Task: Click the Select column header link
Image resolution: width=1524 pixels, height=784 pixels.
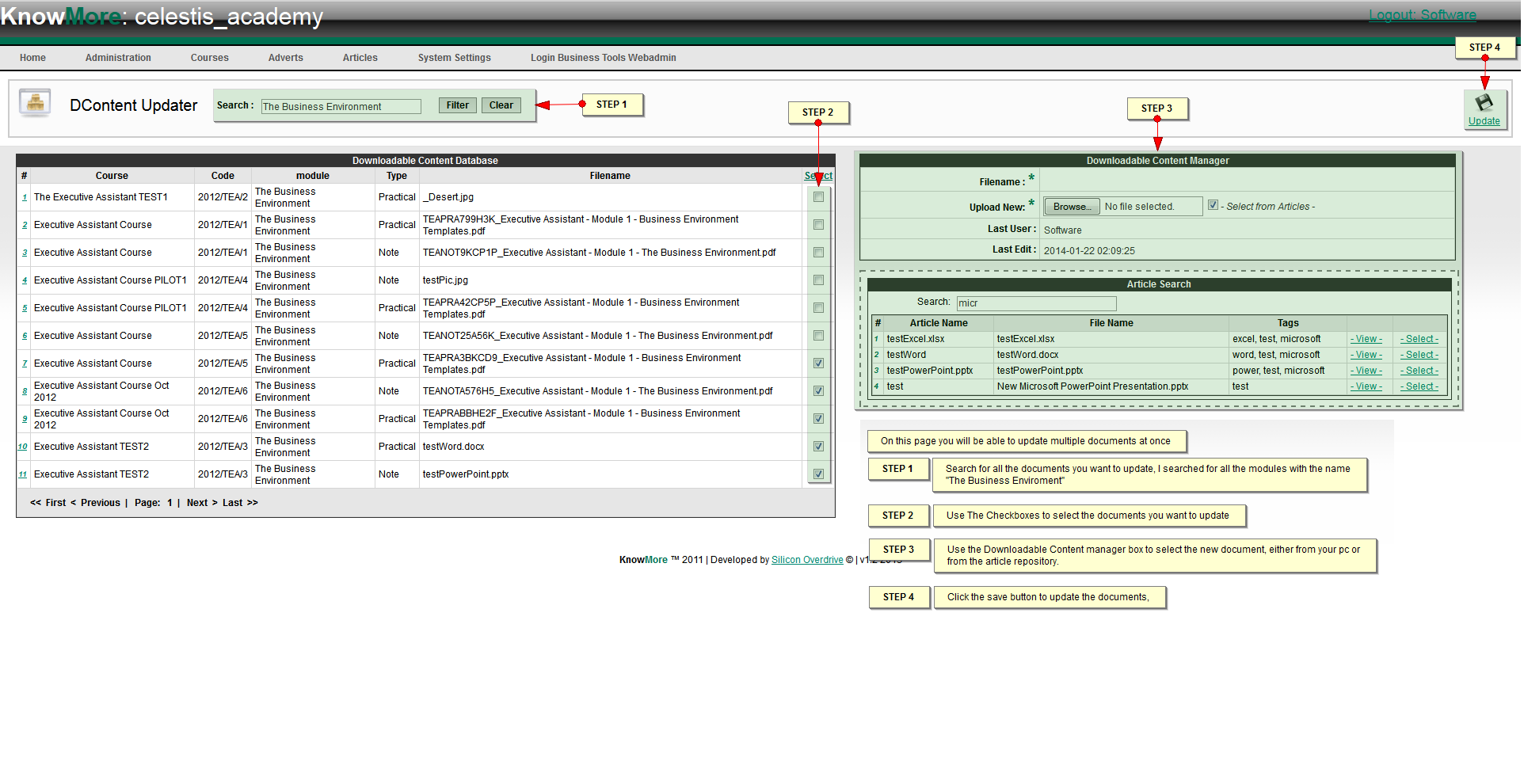Action: coord(818,176)
